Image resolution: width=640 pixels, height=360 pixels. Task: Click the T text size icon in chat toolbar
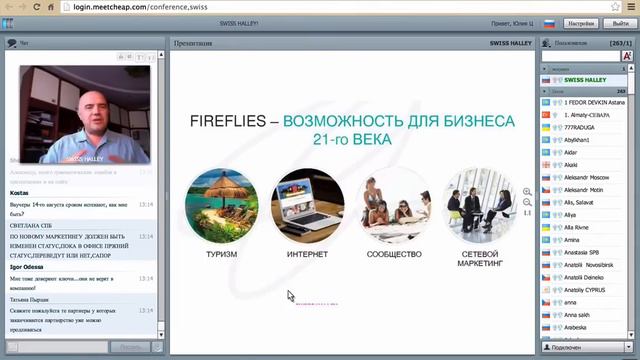pyautogui.click(x=140, y=58)
